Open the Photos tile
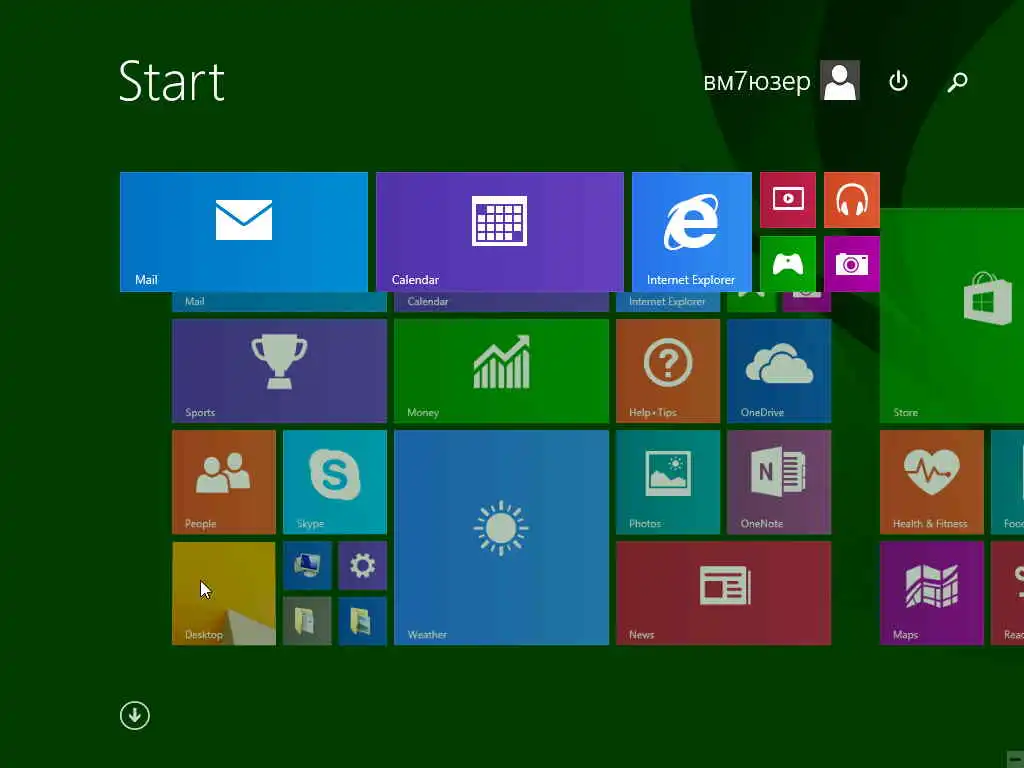The image size is (1024, 768). 668,482
